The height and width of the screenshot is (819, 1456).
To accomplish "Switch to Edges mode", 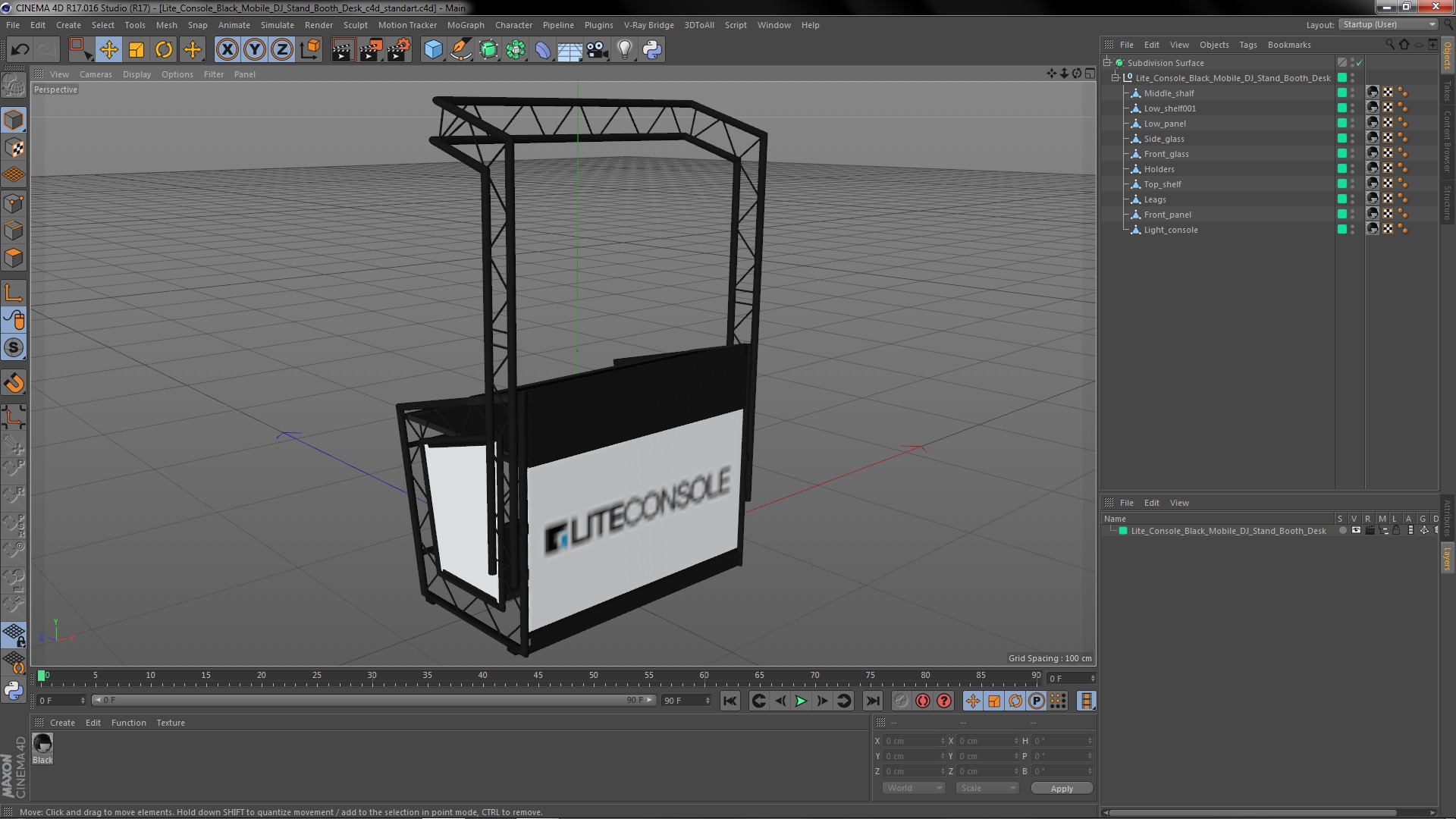I will tap(14, 231).
